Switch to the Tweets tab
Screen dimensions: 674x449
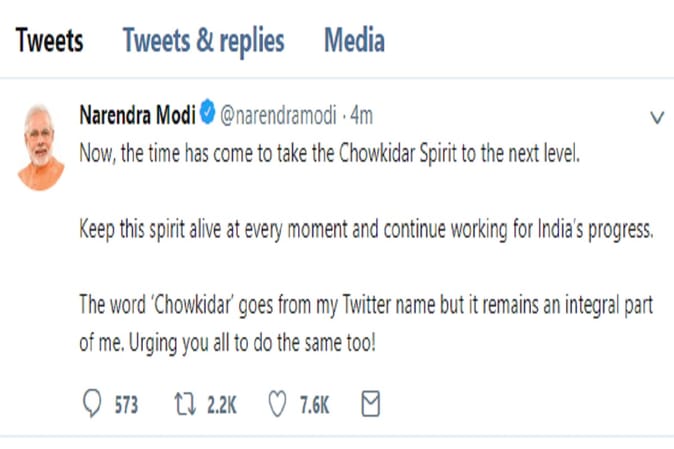click(x=50, y=41)
